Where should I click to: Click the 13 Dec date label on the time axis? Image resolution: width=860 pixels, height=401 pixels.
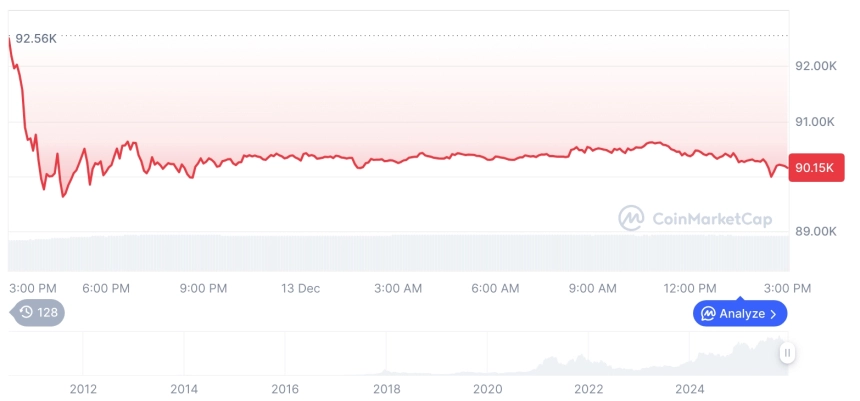click(300, 289)
